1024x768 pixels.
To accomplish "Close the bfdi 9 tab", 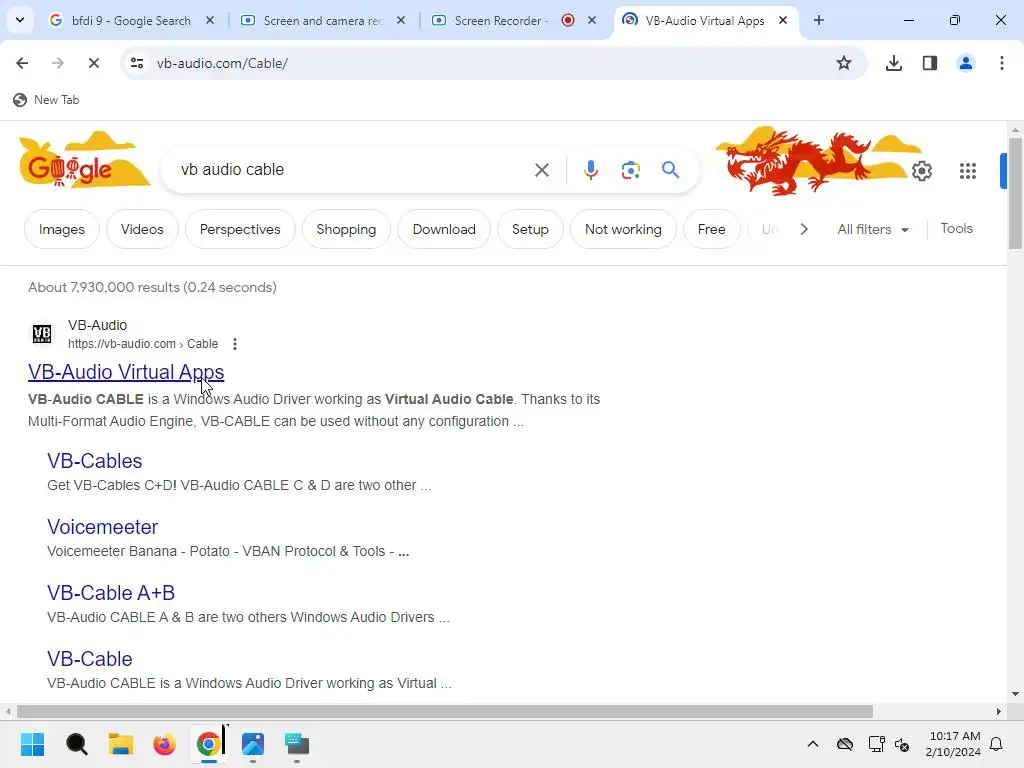I will 210,20.
